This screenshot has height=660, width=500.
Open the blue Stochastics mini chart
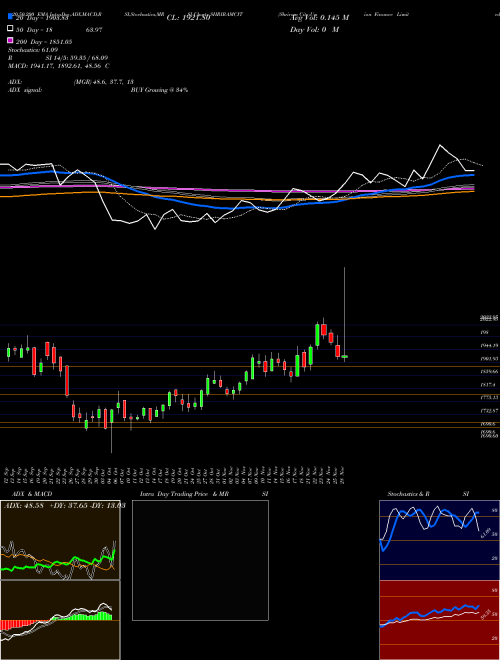pos(439,540)
